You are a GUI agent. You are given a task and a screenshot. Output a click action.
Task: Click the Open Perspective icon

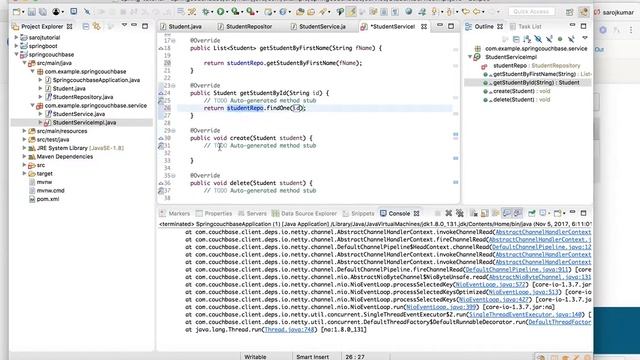(569, 12)
